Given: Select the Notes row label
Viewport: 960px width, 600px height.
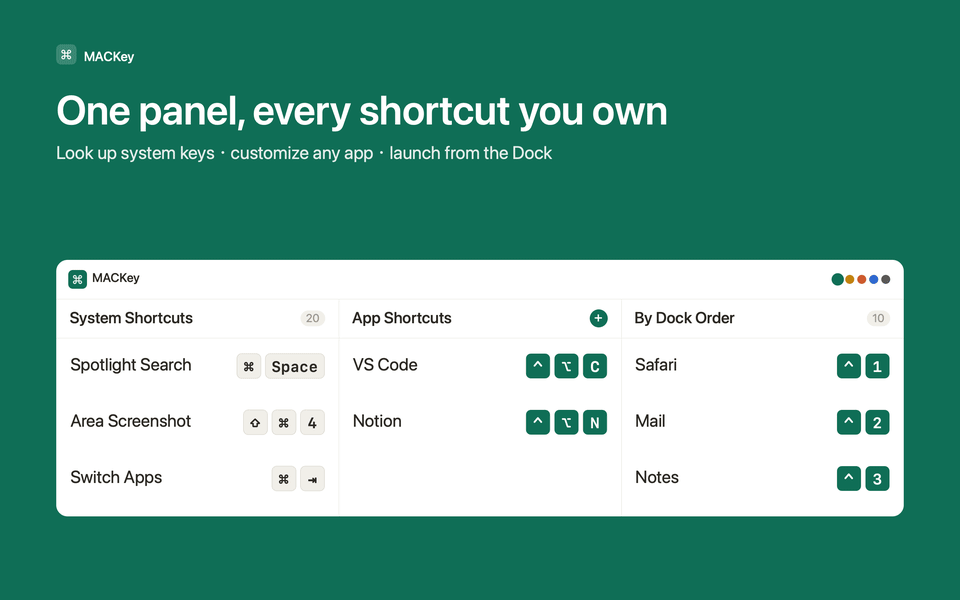Looking at the screenshot, I should click(x=657, y=478).
